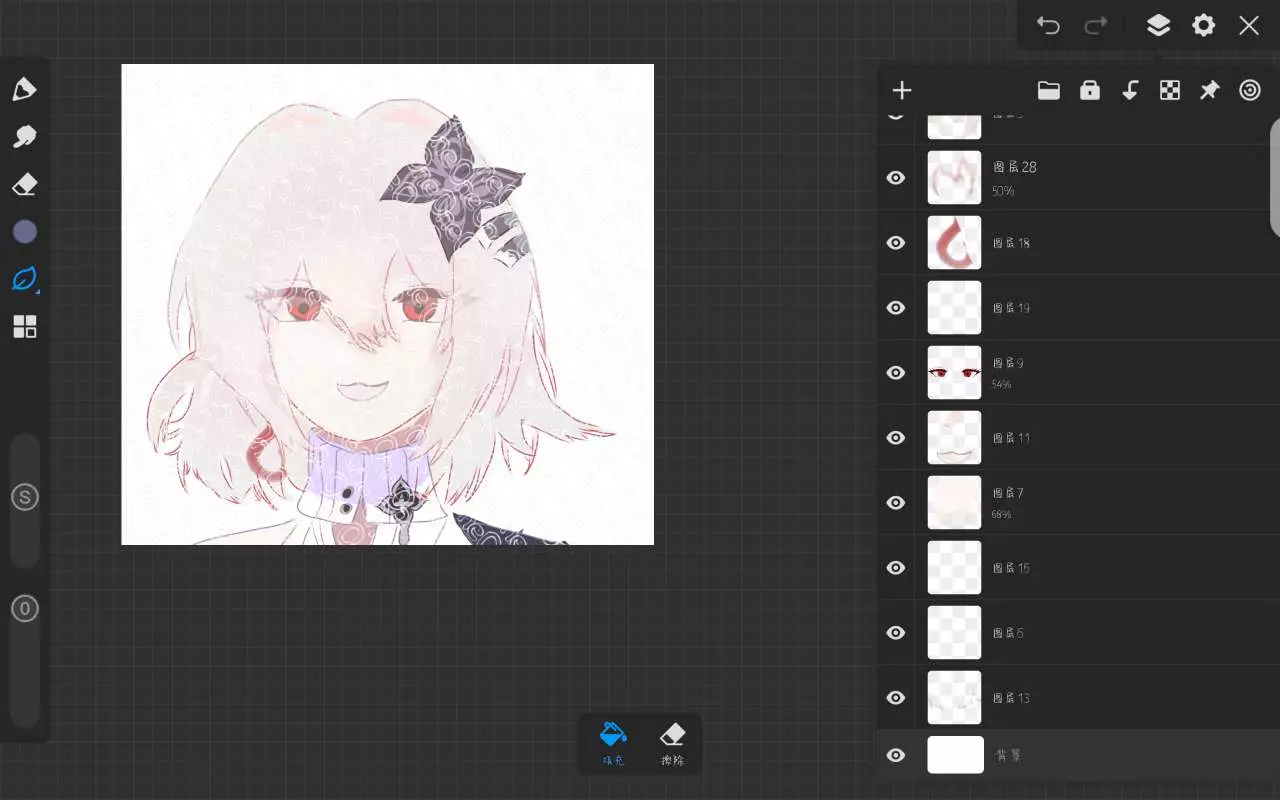Select the white 背景 thumbnail
Viewport: 1280px width, 800px height.
point(955,755)
